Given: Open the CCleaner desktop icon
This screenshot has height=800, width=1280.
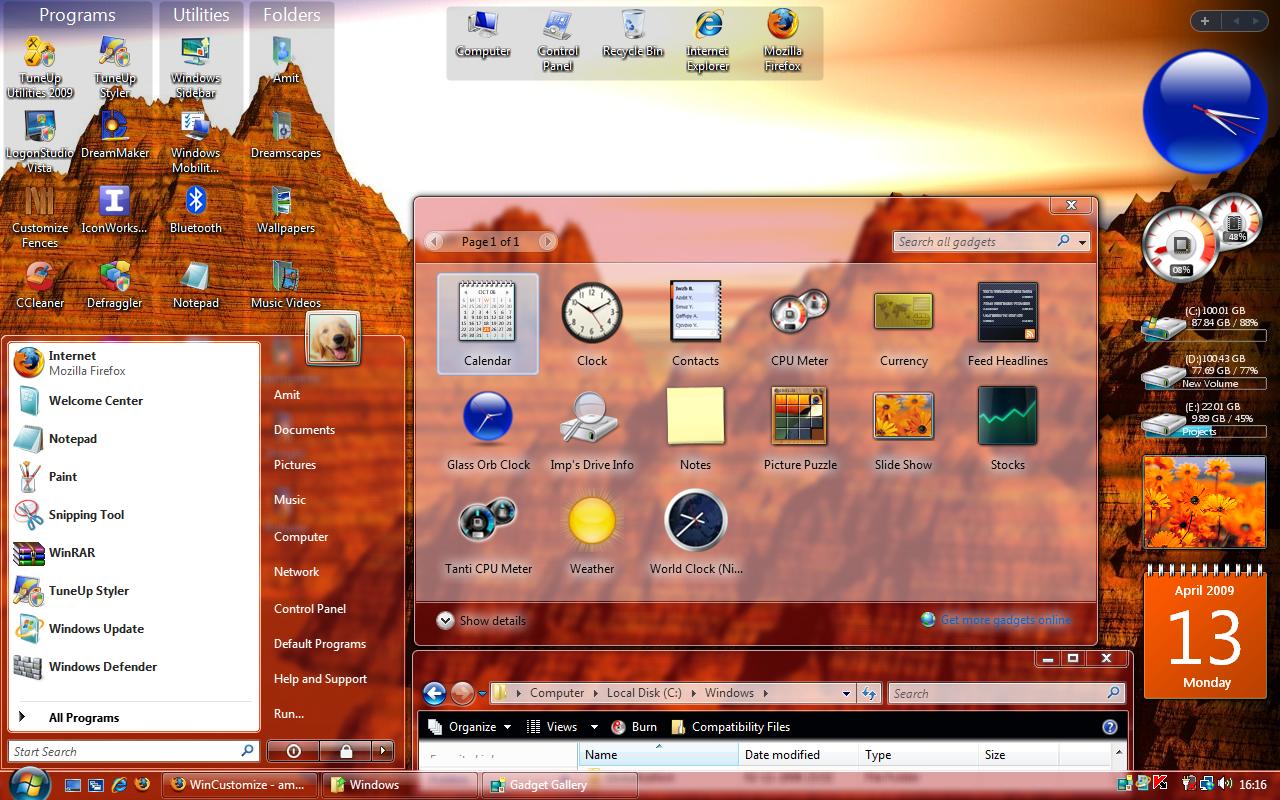Looking at the screenshot, I should [x=39, y=285].
